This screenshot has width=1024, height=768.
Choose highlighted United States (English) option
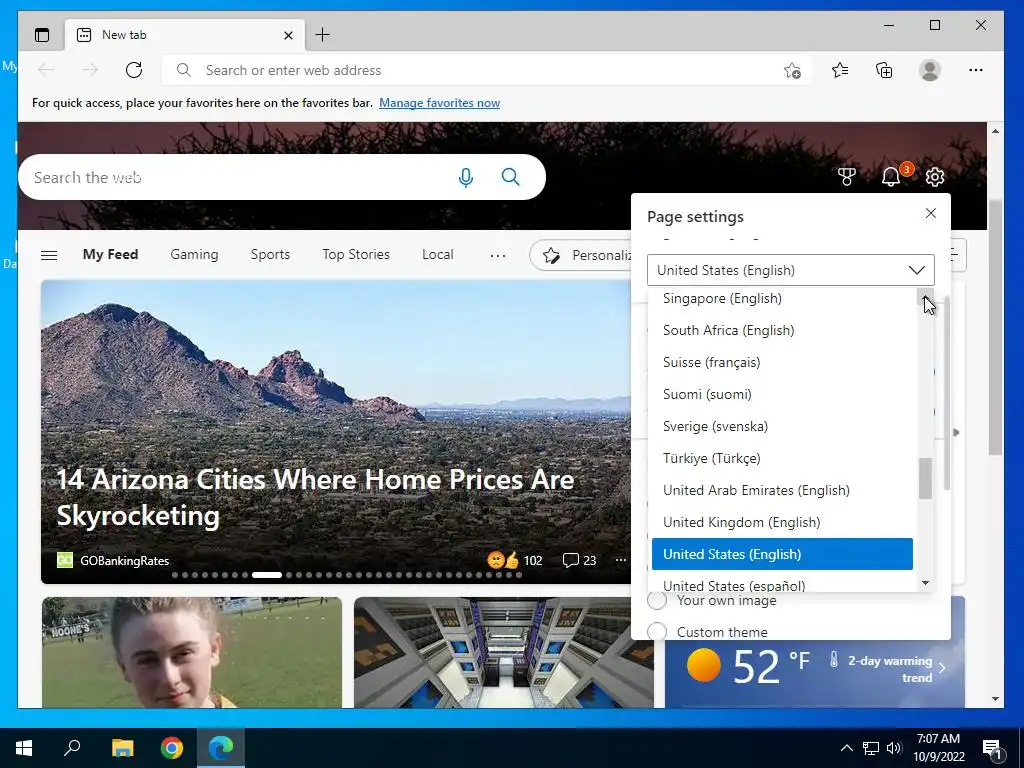point(782,554)
